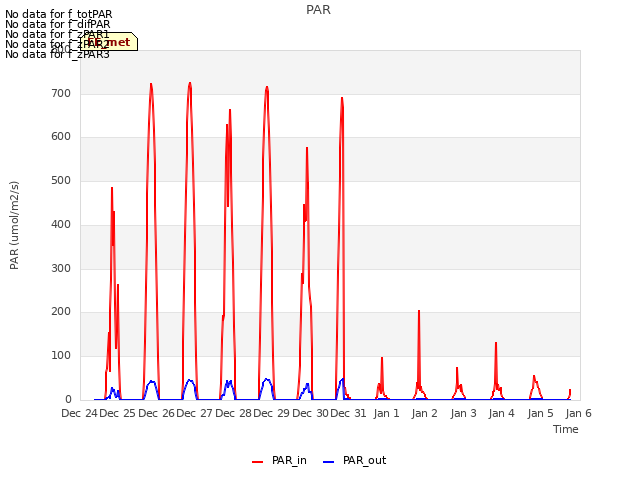Click the x-axis Time label
This screenshot has width=640, height=480.
pyautogui.click(x=566, y=429)
